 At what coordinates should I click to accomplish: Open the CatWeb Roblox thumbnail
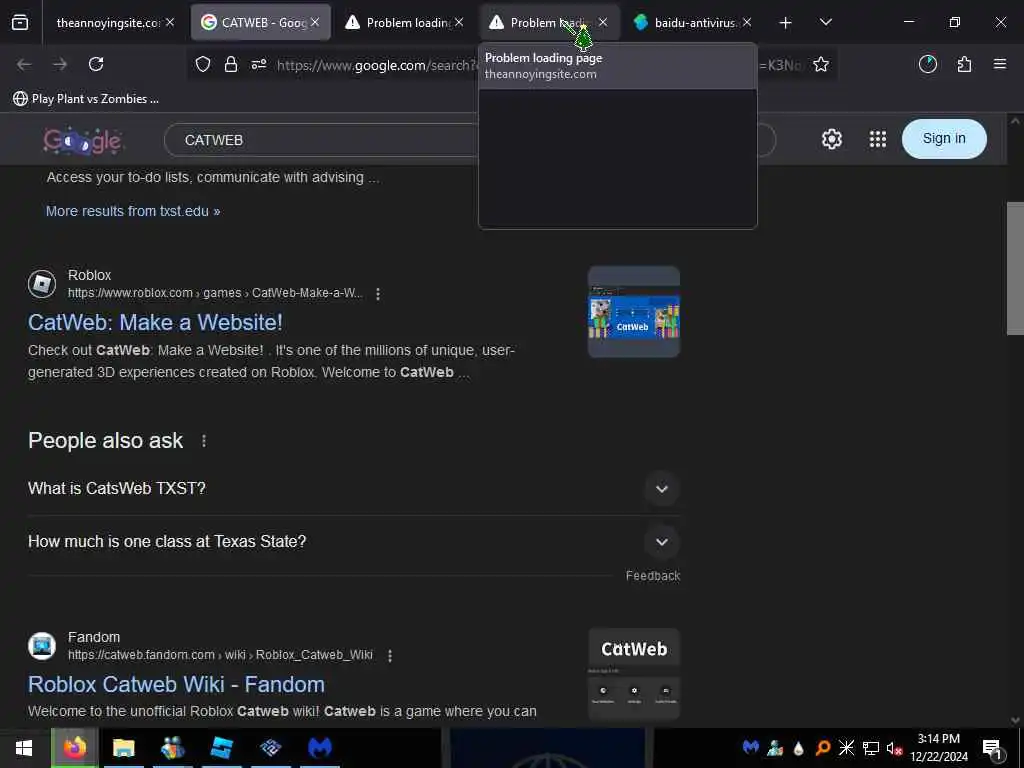click(x=633, y=312)
